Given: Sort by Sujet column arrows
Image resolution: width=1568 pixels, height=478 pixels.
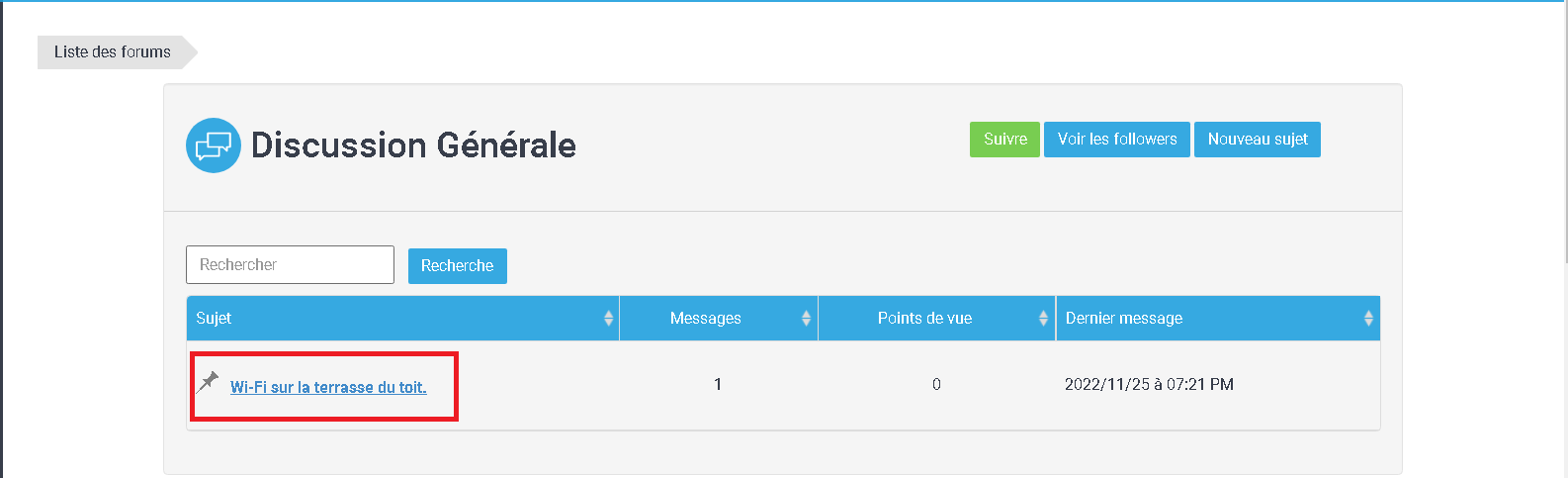Looking at the screenshot, I should (608, 319).
